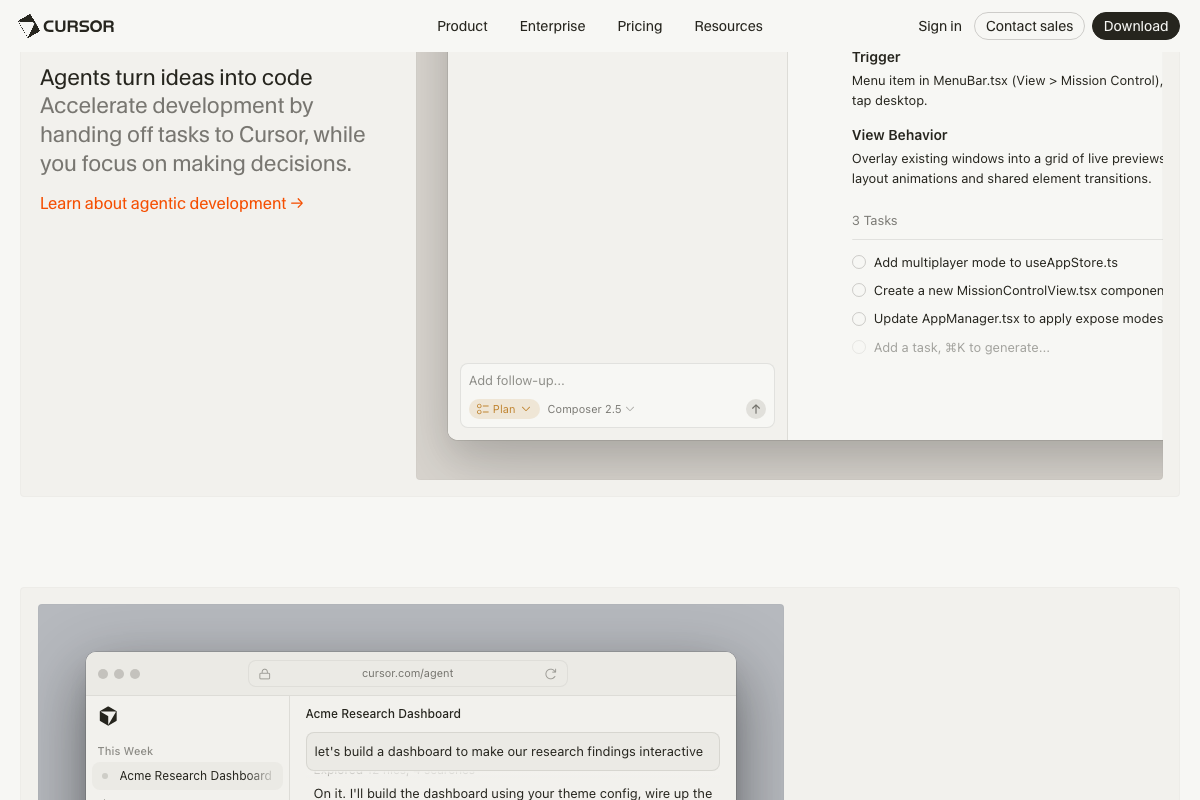Viewport: 1200px width, 800px height.
Task: Click the Add a task field
Action: [x=961, y=347]
